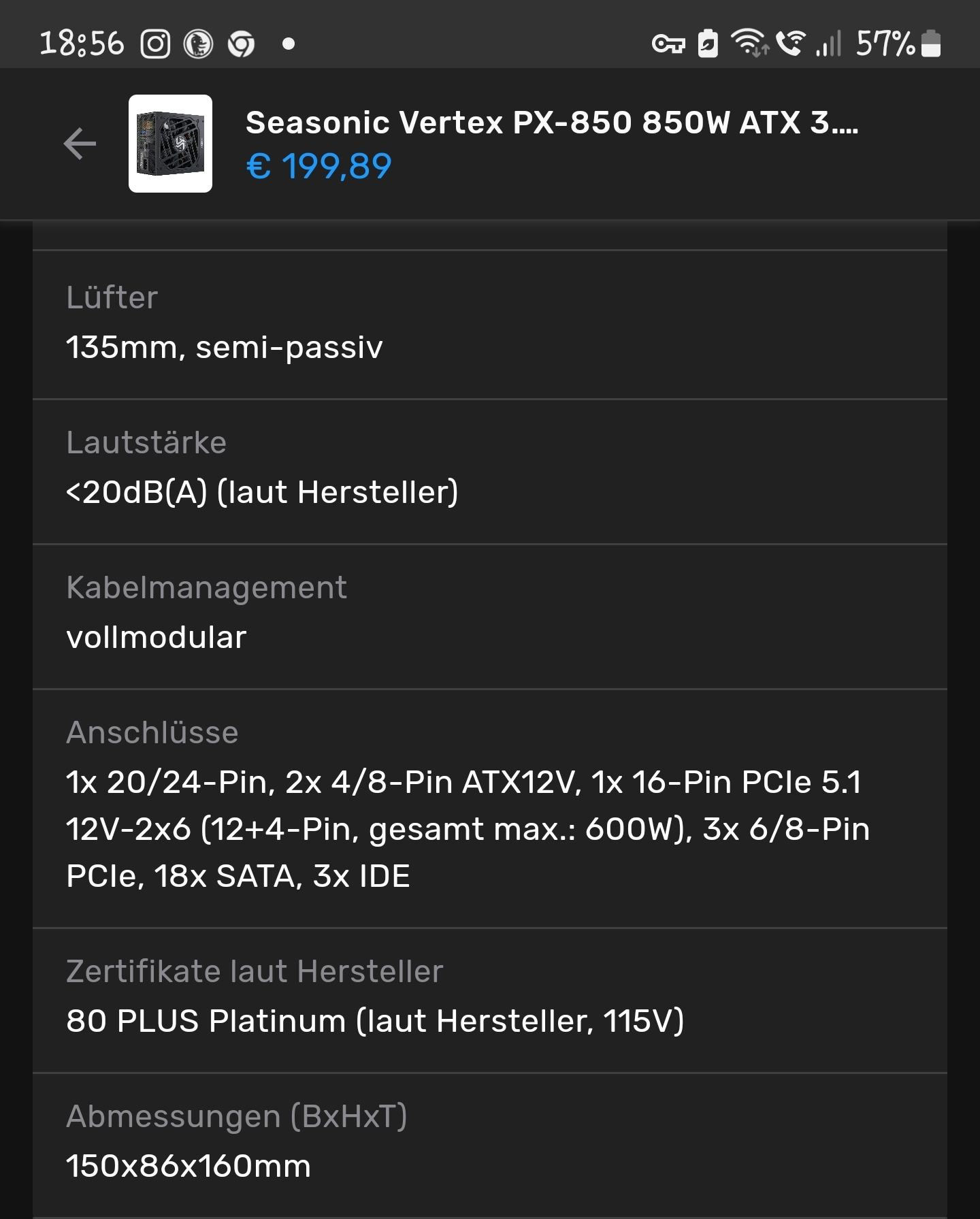Select the Anschlüsse section heading
Screen dimensions: 980x1219
tap(152, 733)
